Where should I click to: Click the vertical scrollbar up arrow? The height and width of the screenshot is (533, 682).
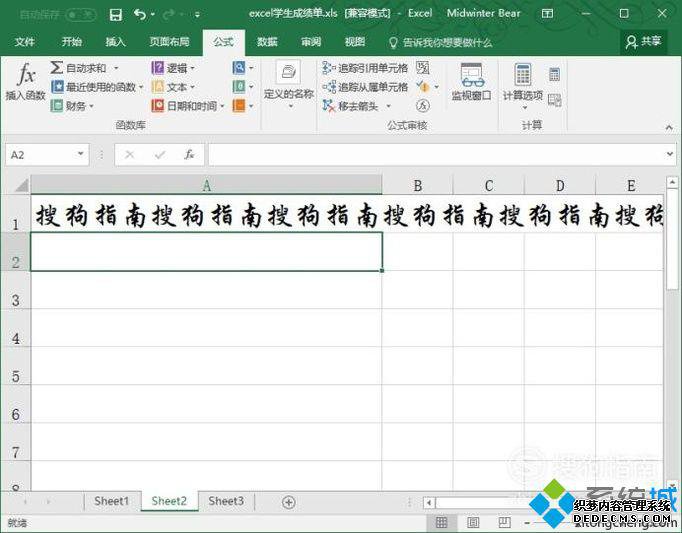[672, 182]
